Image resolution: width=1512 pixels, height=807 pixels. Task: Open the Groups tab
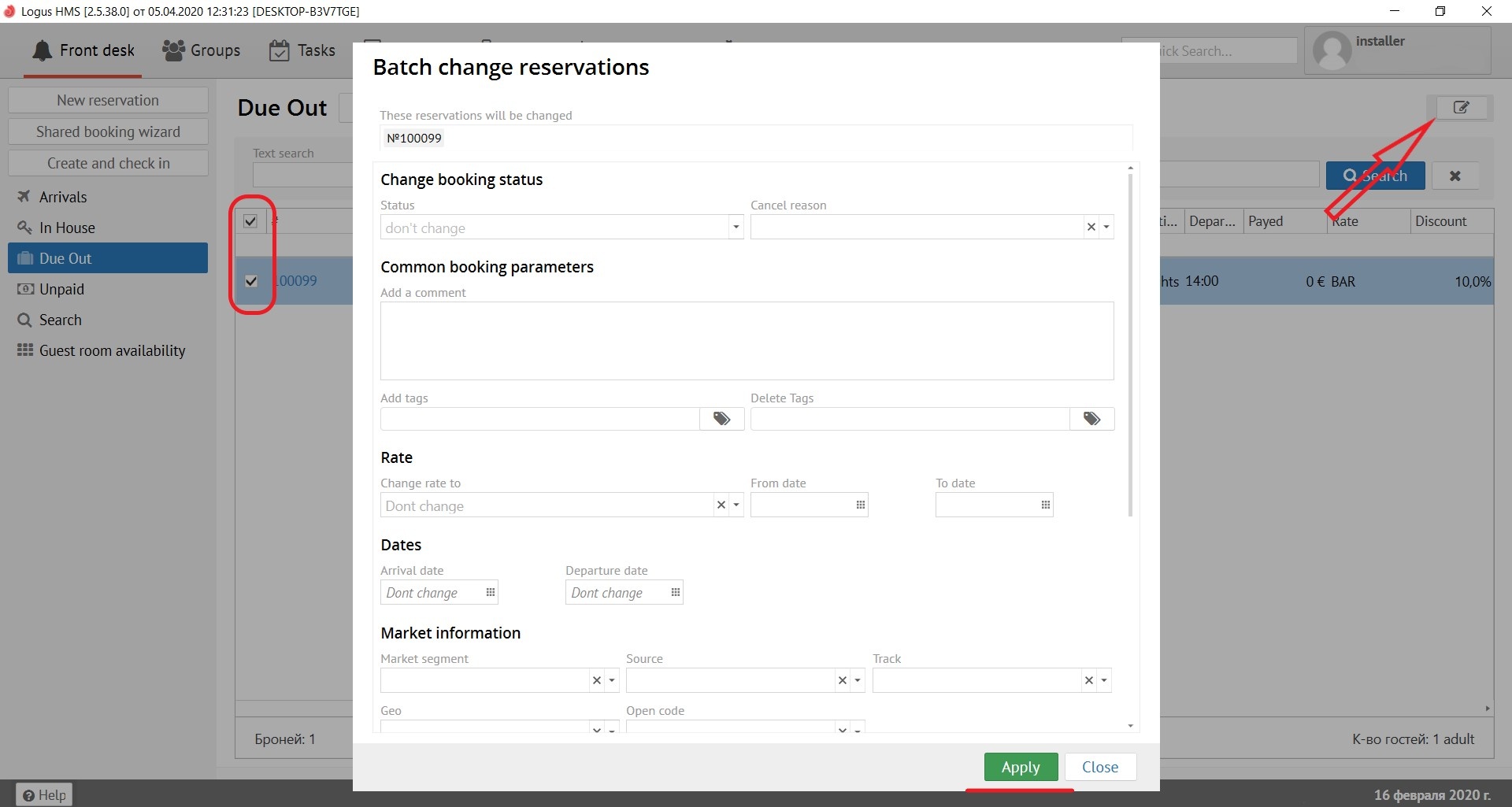(x=202, y=50)
